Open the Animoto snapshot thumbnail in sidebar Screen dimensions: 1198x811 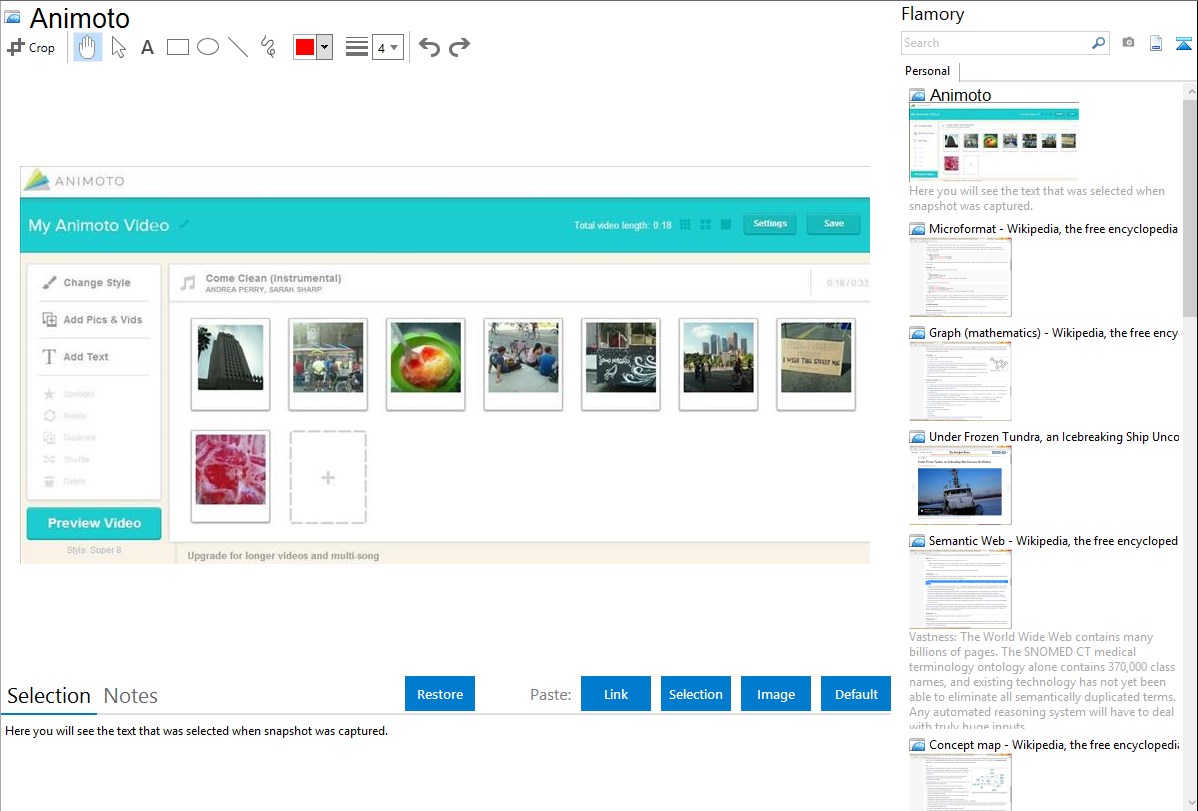click(x=993, y=142)
